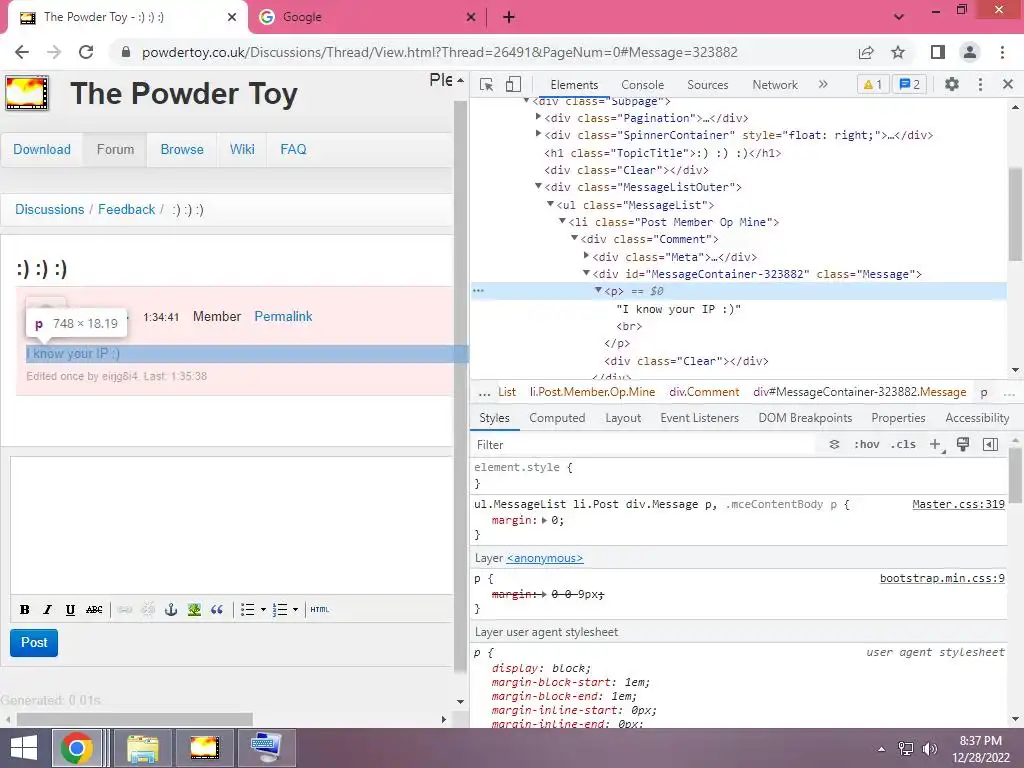Expand the SpinnerContainer div node
Viewport: 1024px width, 768px height.
(538, 134)
